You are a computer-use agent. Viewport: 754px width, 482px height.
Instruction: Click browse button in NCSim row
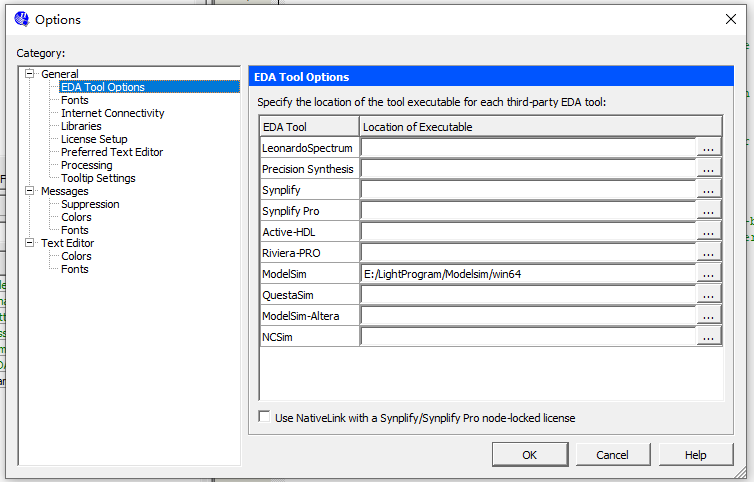pos(709,337)
